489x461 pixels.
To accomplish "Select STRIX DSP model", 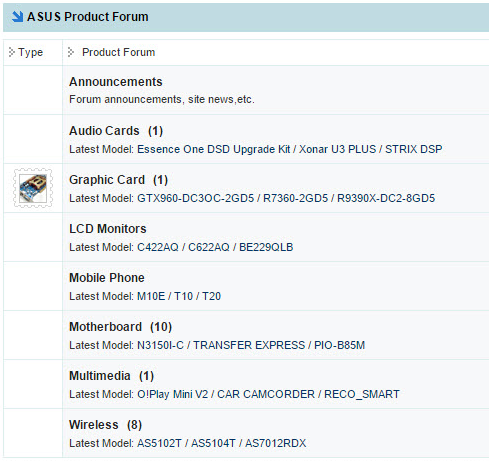I will pyautogui.click(x=414, y=149).
